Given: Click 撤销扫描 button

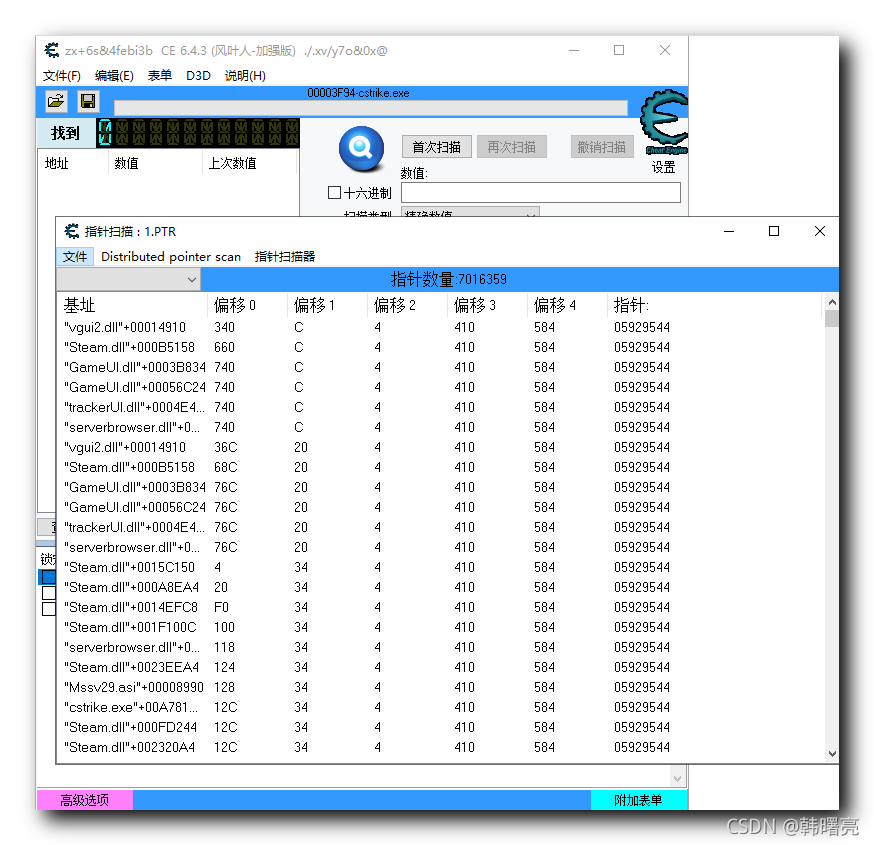Looking at the screenshot, I should [x=602, y=147].
